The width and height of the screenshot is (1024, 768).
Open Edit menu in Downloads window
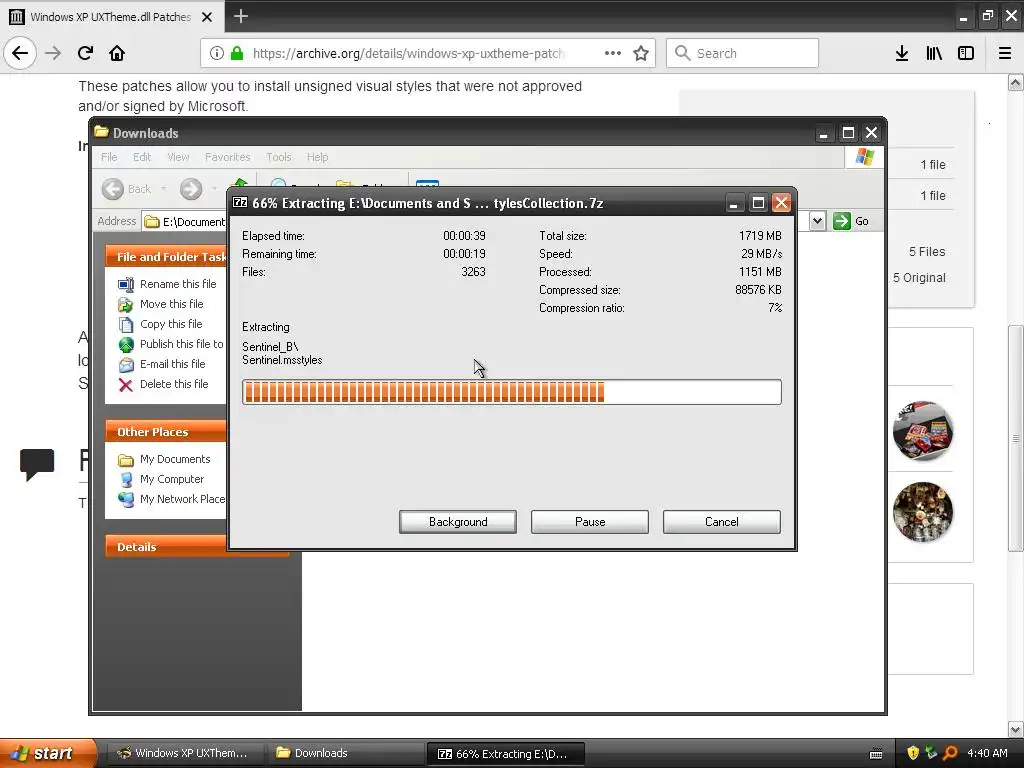click(142, 157)
